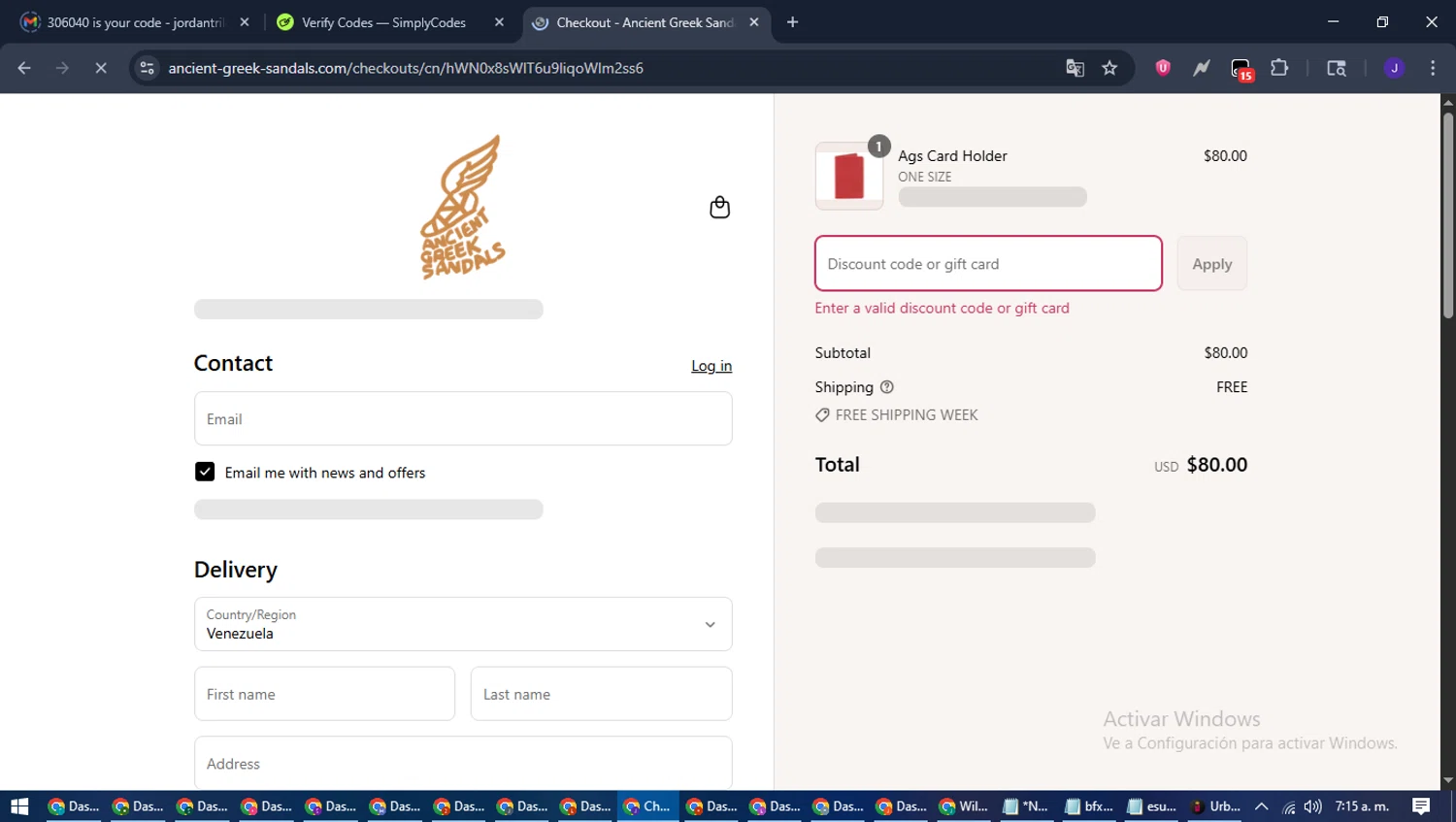Click the Address field

(463, 763)
